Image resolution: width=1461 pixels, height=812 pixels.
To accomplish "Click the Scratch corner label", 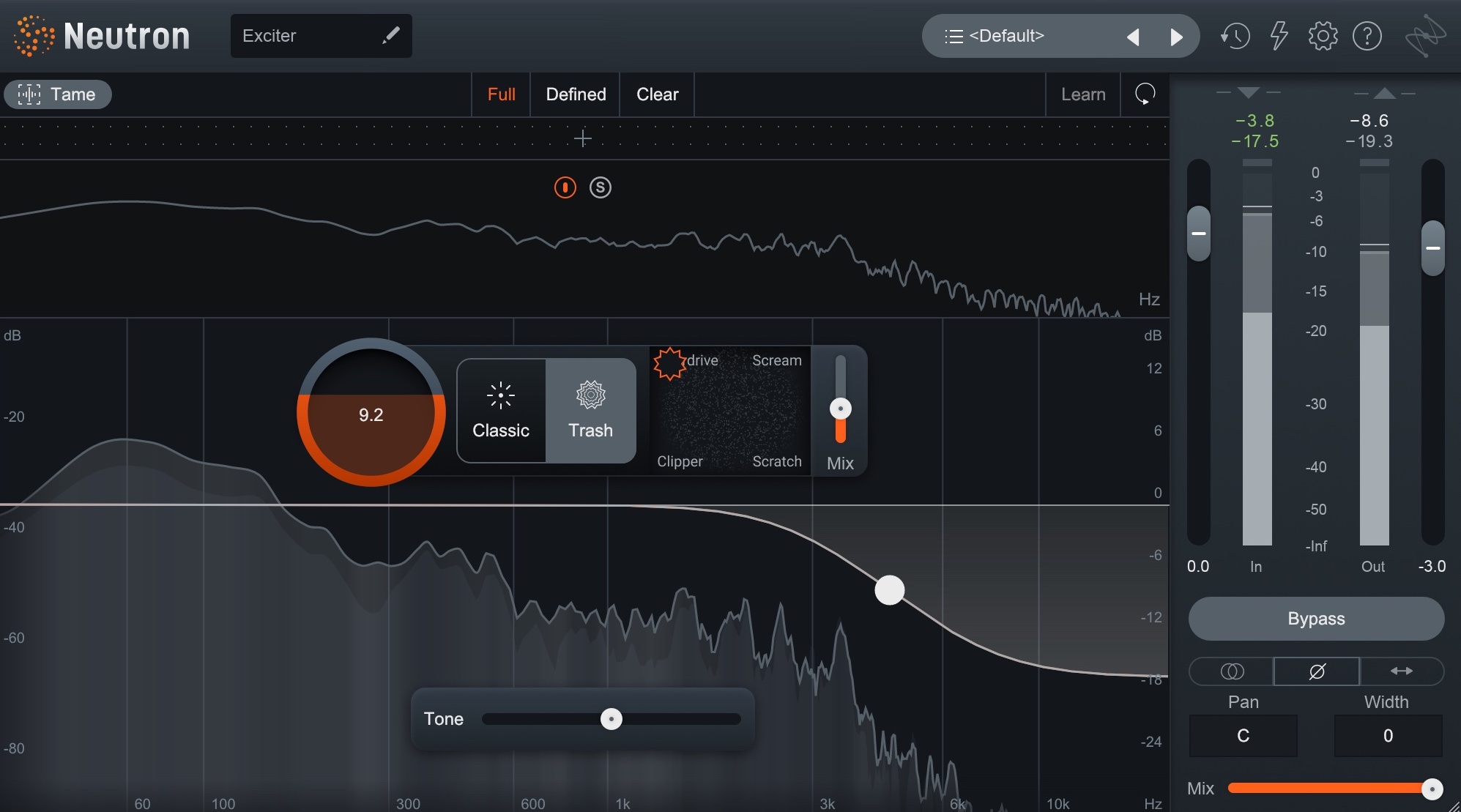I will pos(776,461).
